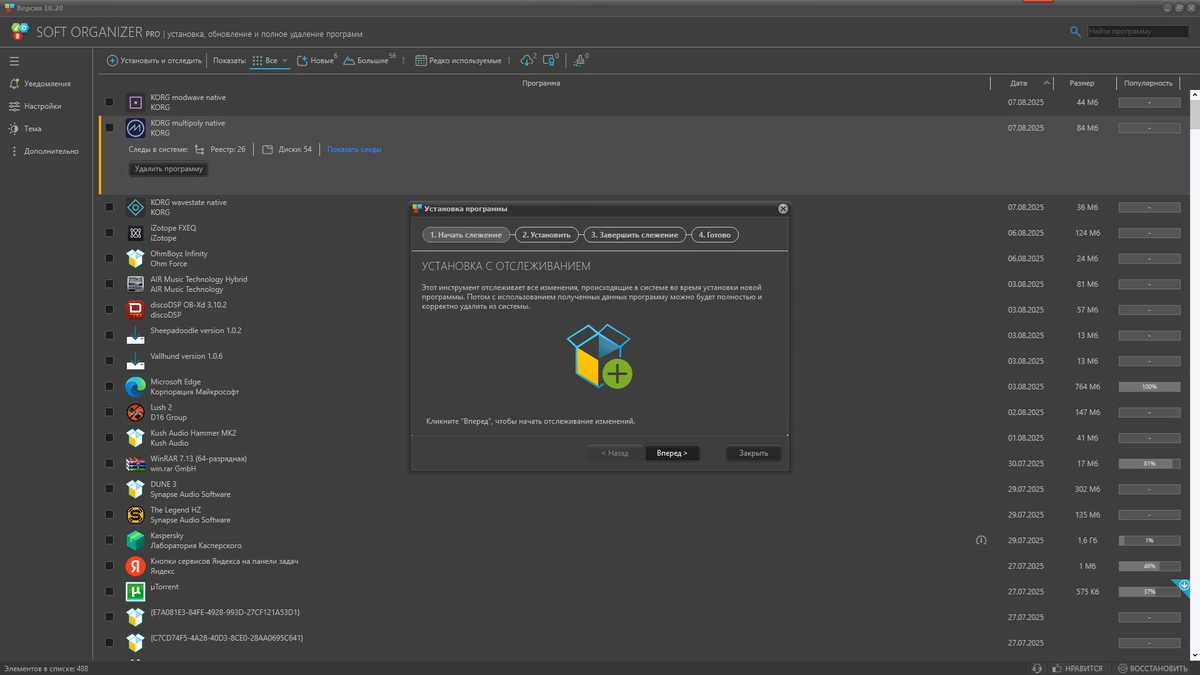This screenshot has height=675, width=1200.
Task: Focus the Найти программу search field
Action: point(1138,32)
